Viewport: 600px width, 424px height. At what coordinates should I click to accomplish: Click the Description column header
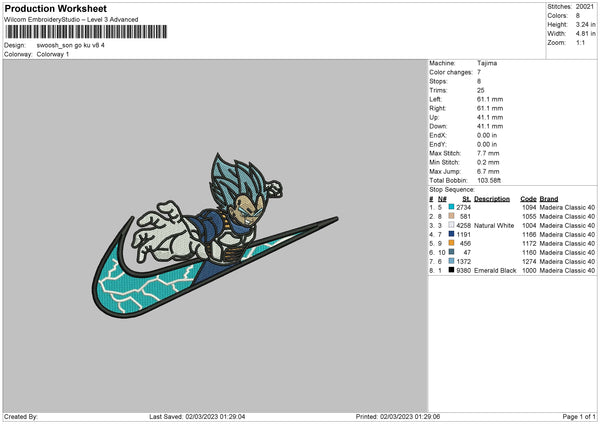(492, 199)
